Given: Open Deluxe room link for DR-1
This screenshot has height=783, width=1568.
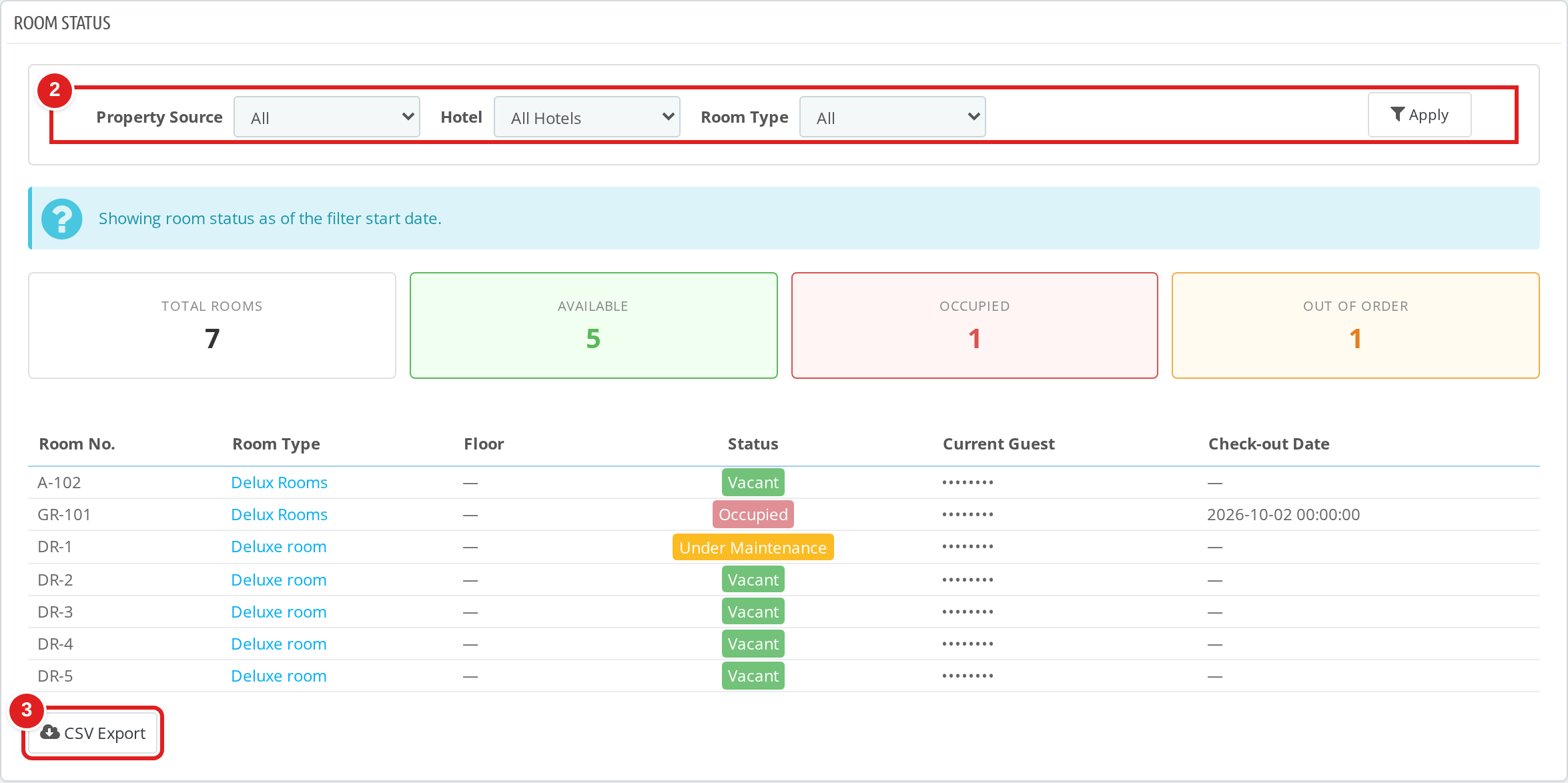Looking at the screenshot, I should coord(279,546).
